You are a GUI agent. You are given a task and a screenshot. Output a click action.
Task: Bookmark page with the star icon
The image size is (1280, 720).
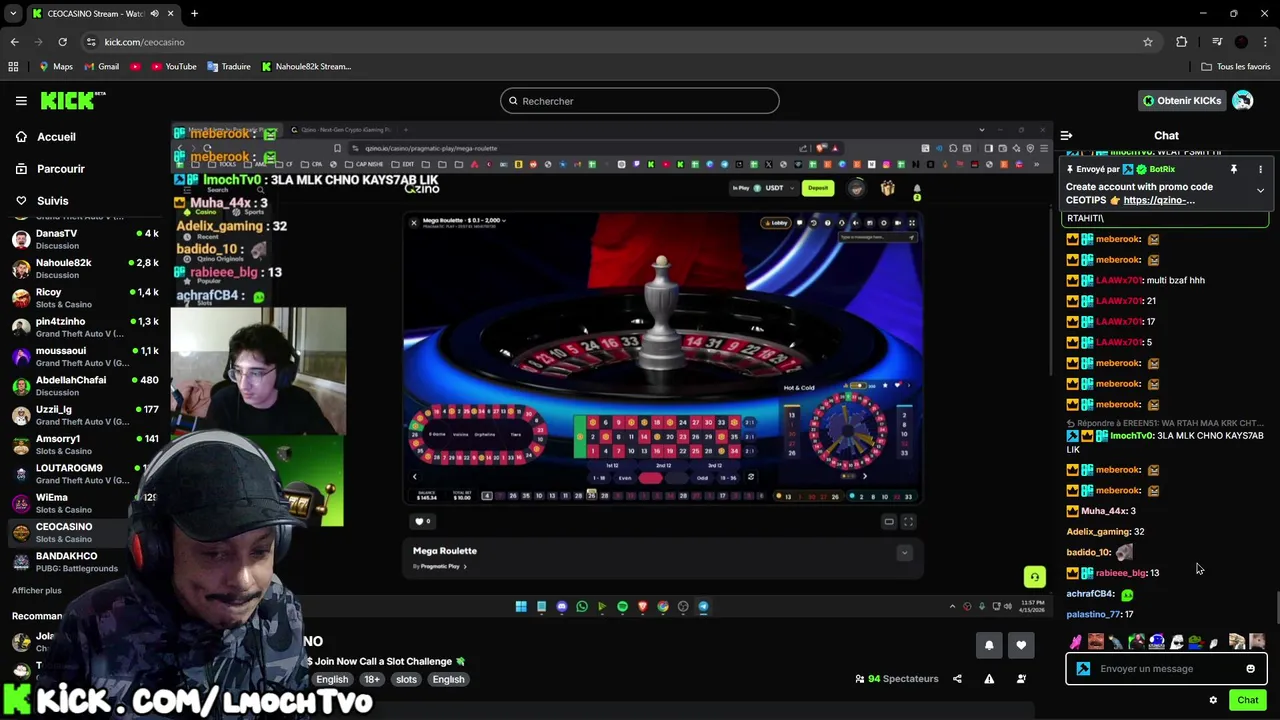tap(1148, 42)
